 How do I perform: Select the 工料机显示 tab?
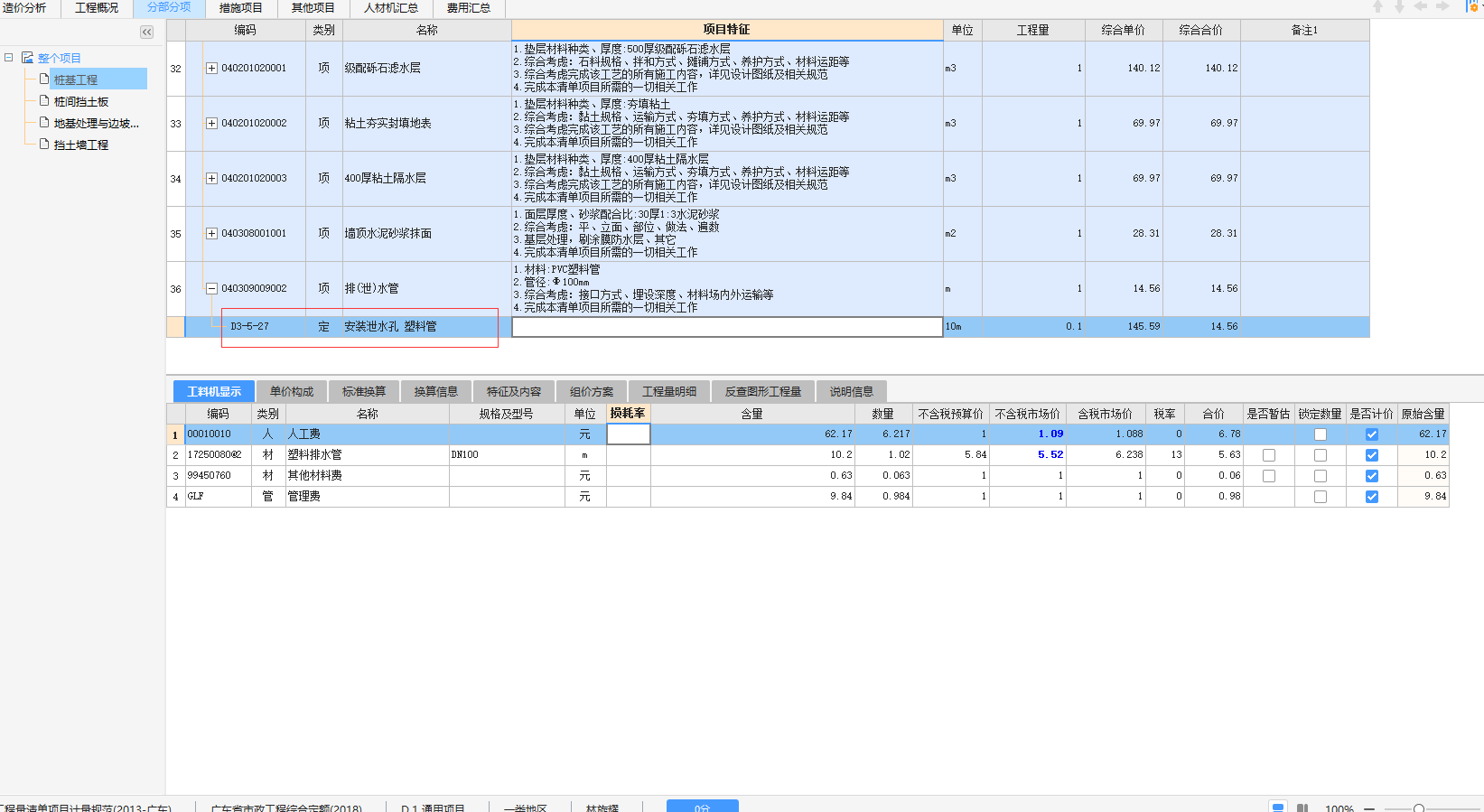click(214, 391)
